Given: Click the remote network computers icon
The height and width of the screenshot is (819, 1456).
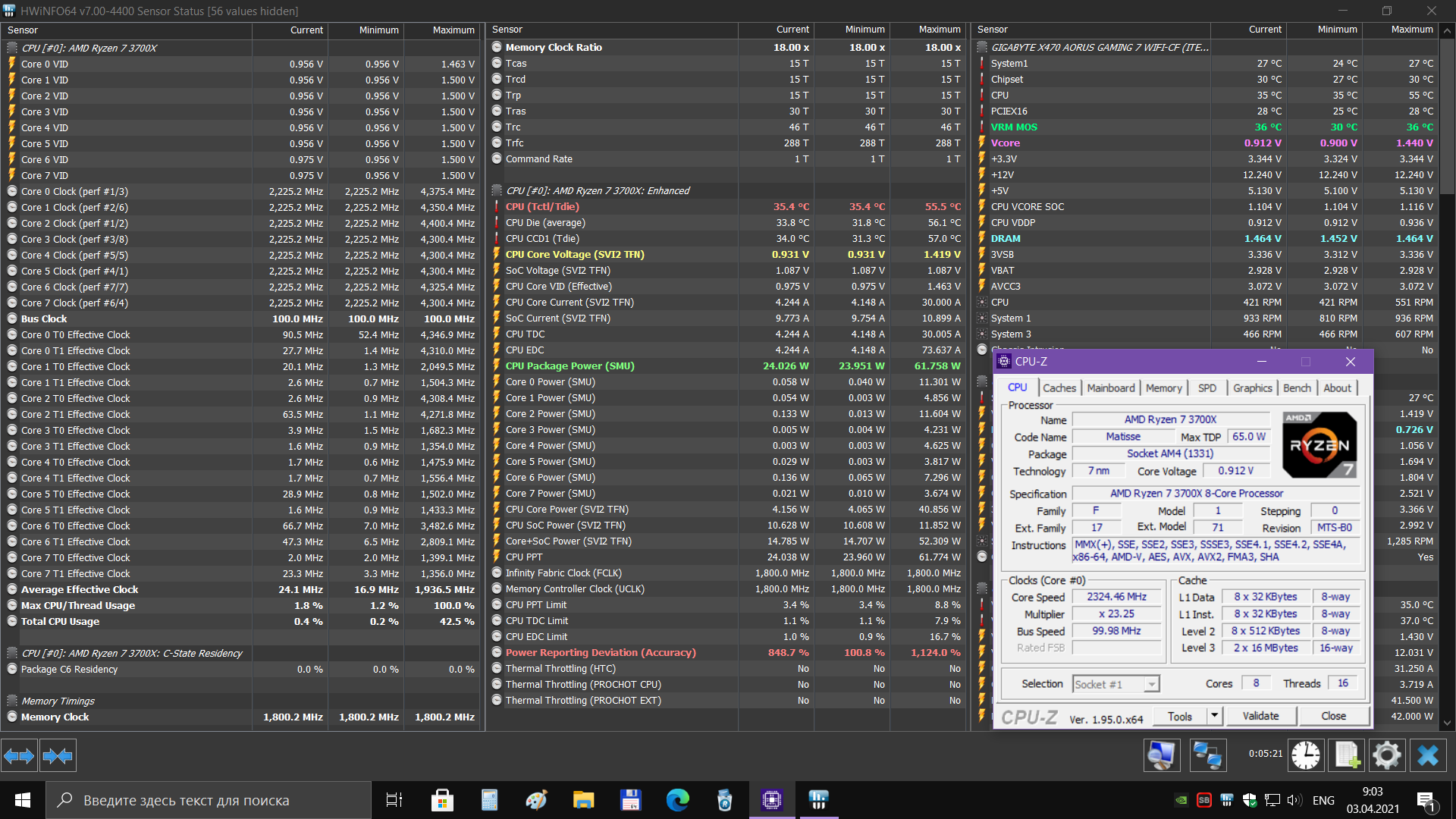Looking at the screenshot, I should click(x=1207, y=755).
